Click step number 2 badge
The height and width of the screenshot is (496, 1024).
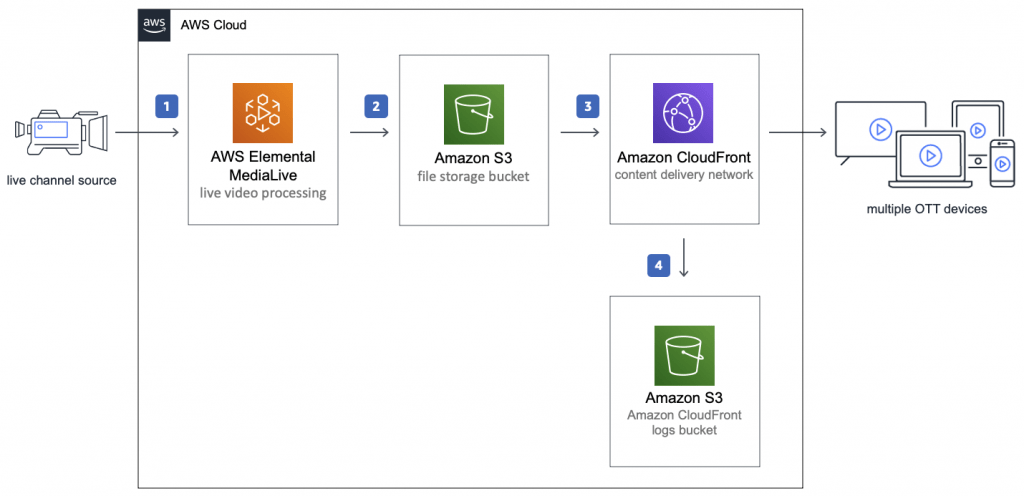tap(376, 104)
